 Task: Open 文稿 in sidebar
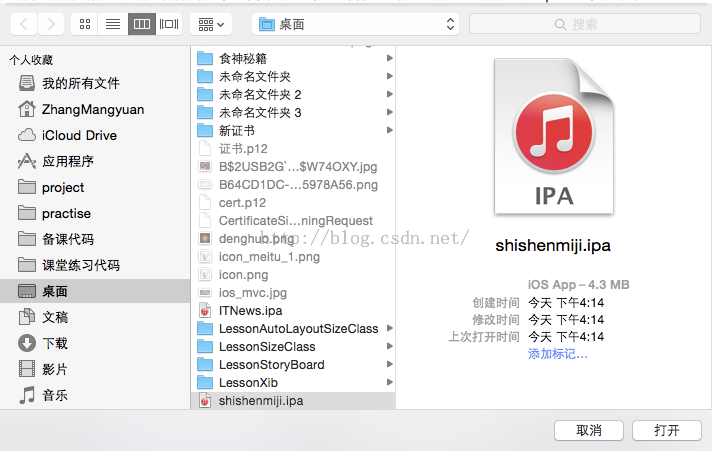point(95,317)
